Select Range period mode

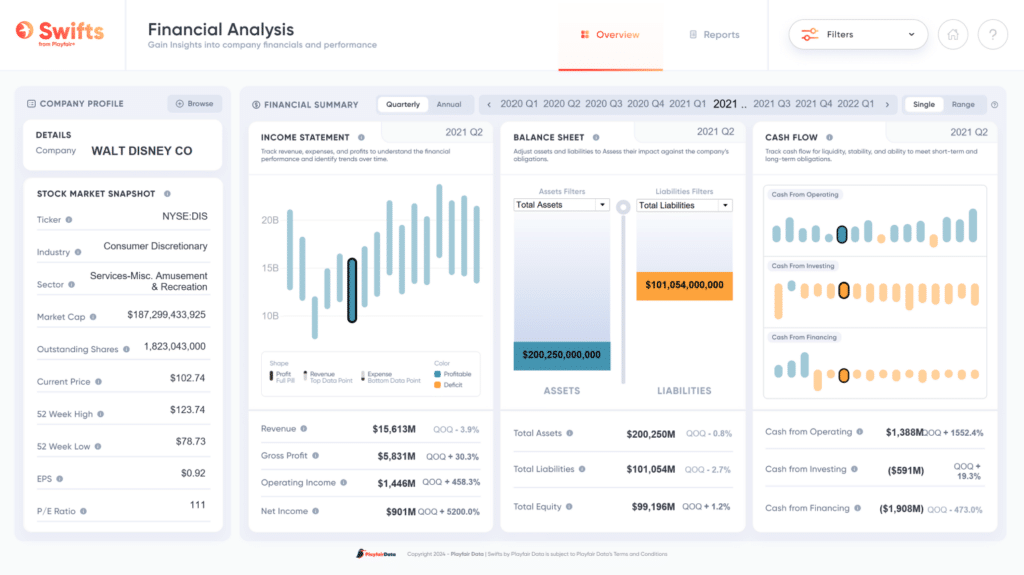(x=963, y=105)
